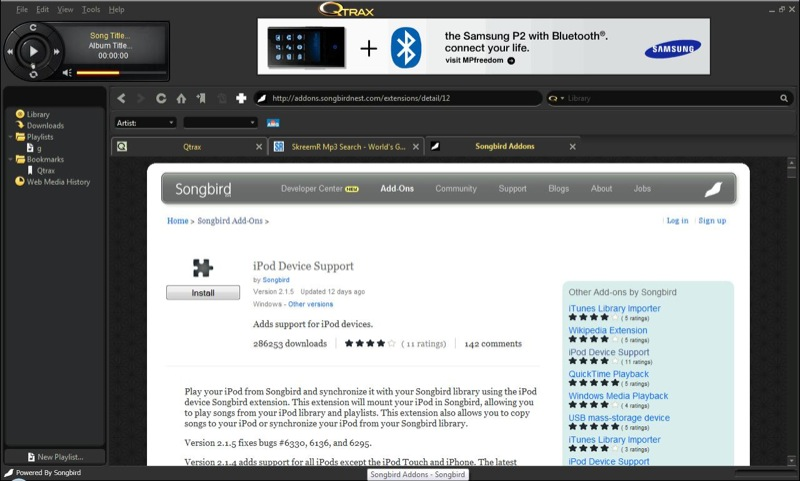Select the Songbird Addons tab
This screenshot has width=800, height=481.
(x=505, y=146)
